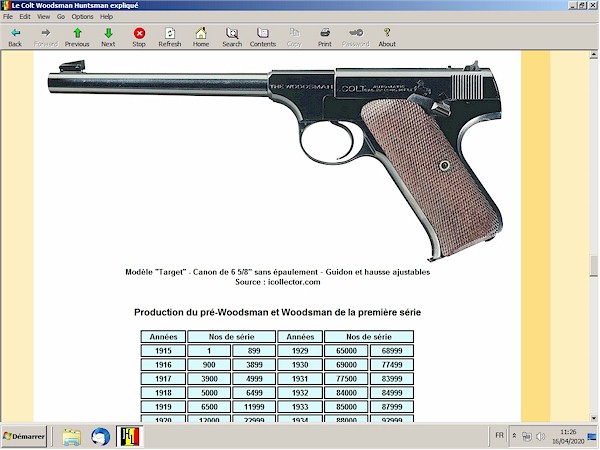Click the table cell 11999
The width and height of the screenshot is (600, 450).
click(254, 406)
